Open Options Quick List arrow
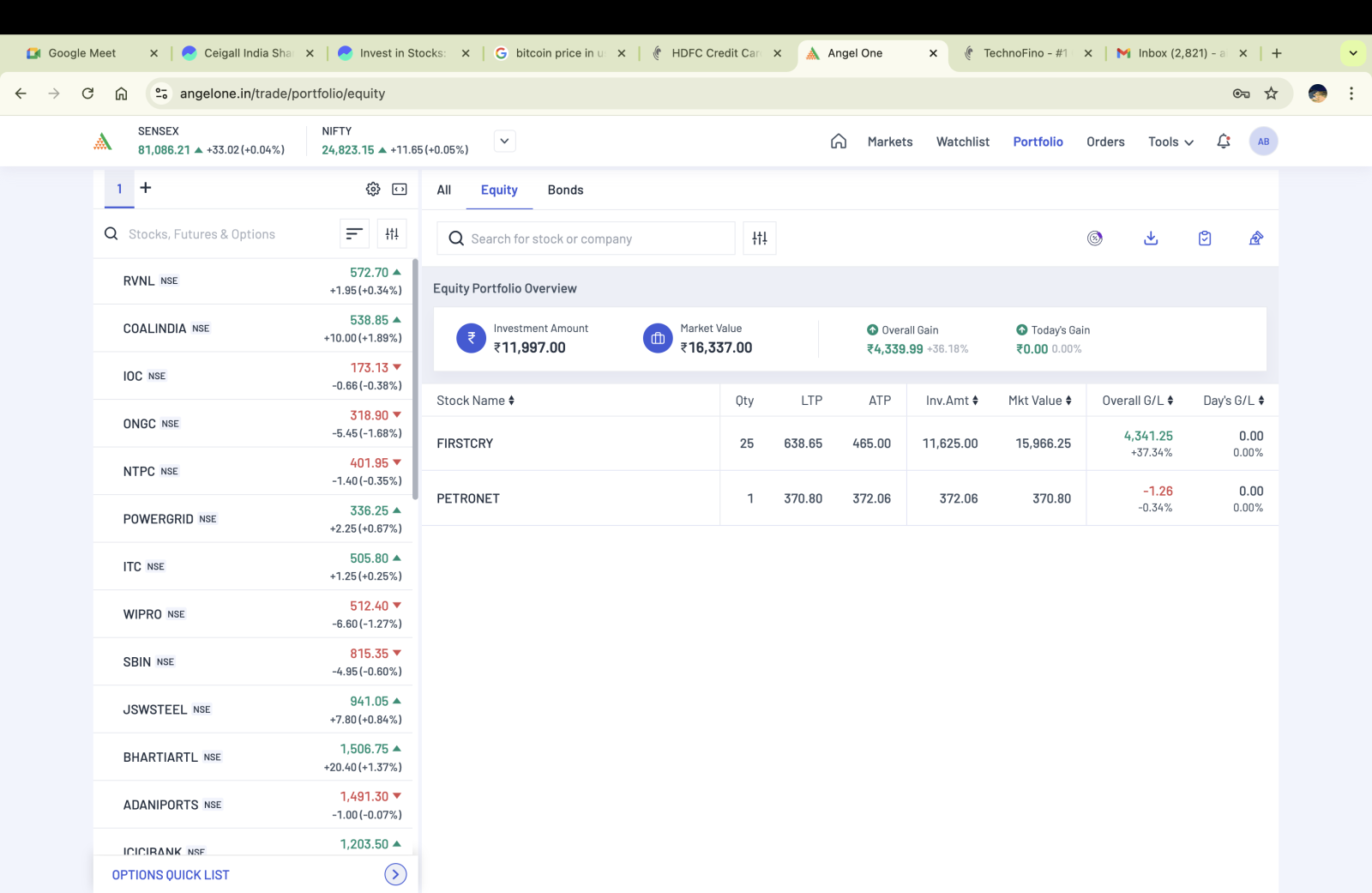Screen dimensions: 1372x893 395,874
